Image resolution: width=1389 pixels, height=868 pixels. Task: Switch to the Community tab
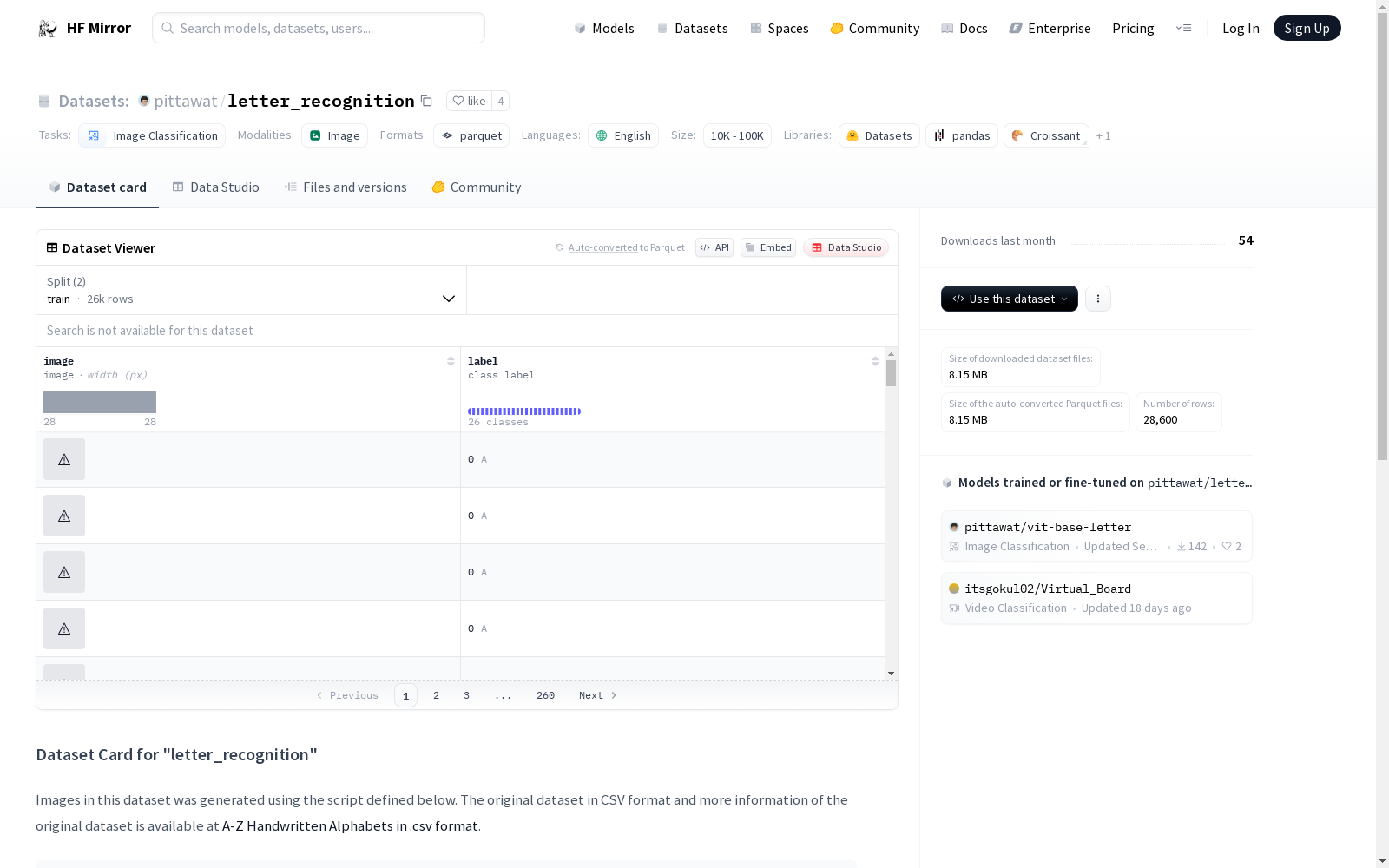tap(477, 187)
